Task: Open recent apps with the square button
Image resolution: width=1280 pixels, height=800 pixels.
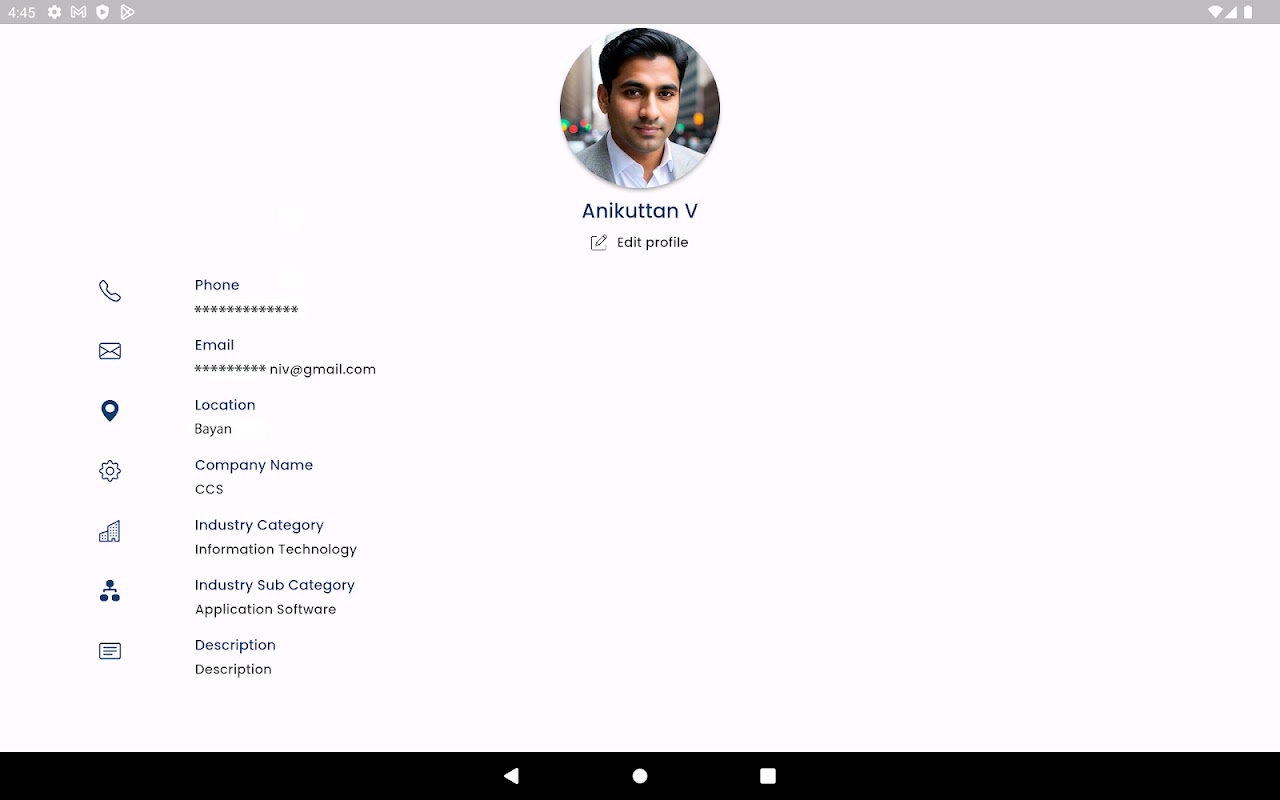Action: click(x=768, y=776)
